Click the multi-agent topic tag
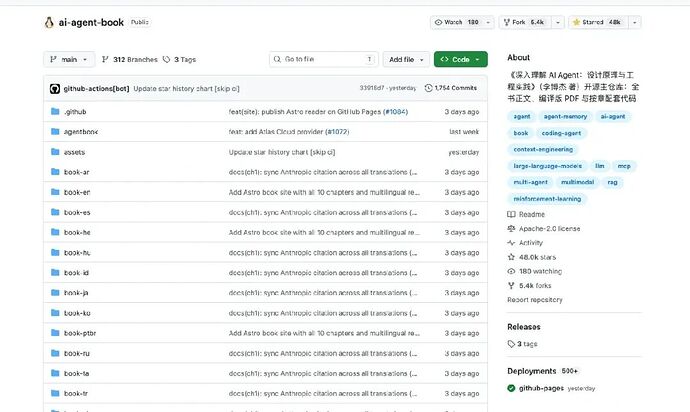 pyautogui.click(x=530, y=182)
